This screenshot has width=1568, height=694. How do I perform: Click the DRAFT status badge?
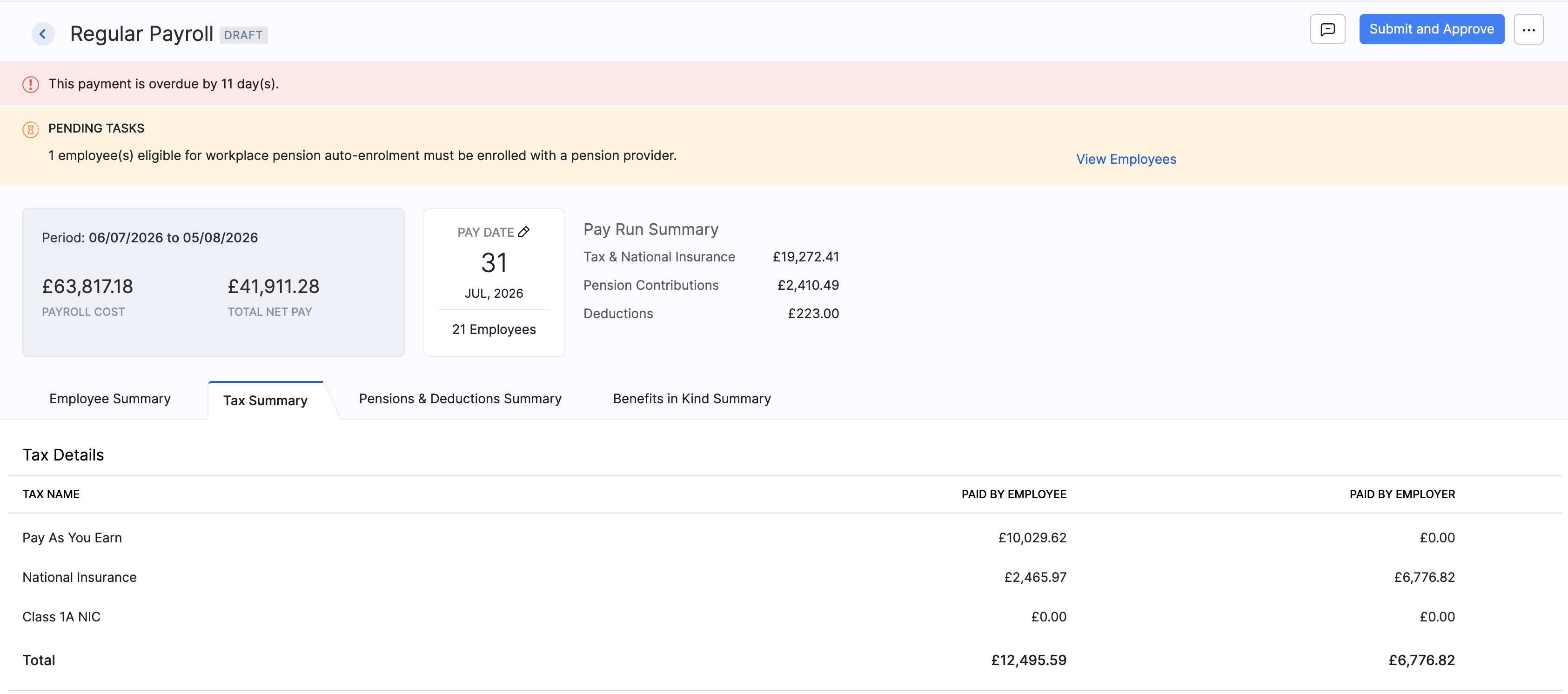click(243, 35)
